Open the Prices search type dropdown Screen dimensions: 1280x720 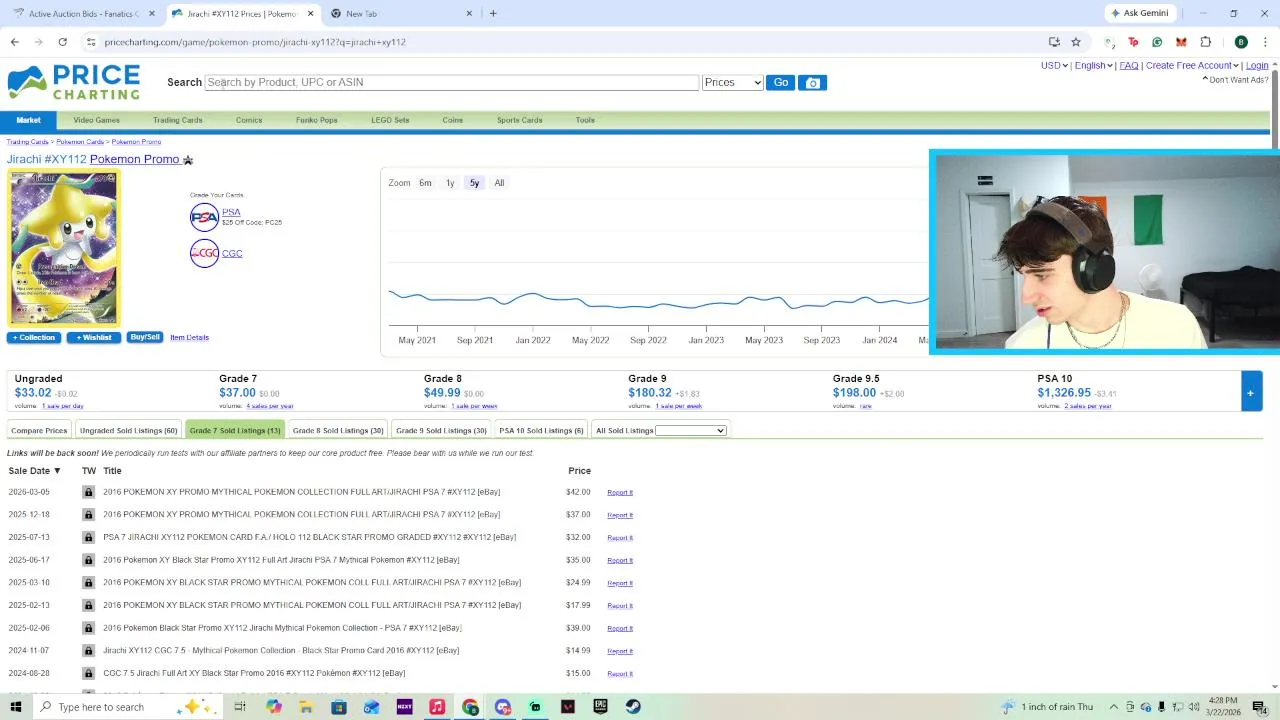733,82
